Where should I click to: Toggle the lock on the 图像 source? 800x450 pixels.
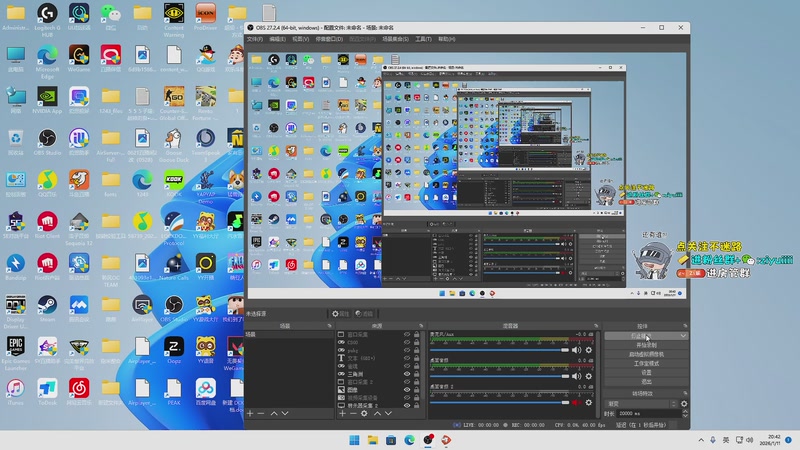point(416,390)
